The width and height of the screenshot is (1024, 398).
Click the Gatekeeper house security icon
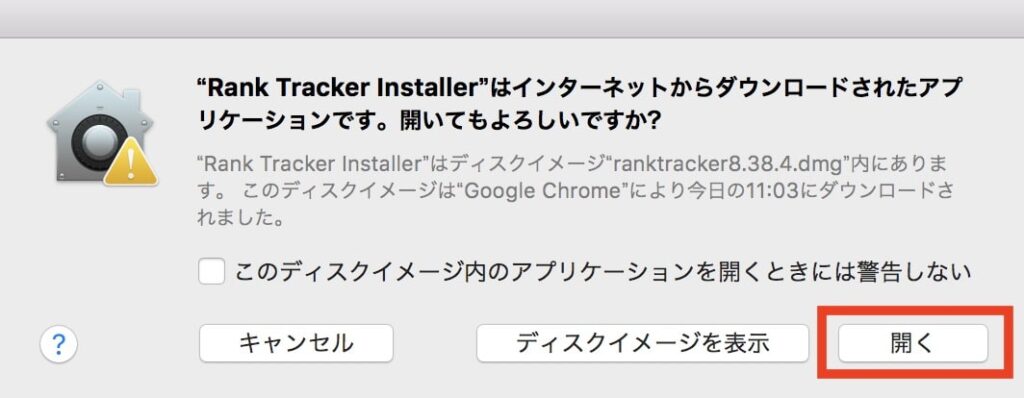[102, 132]
